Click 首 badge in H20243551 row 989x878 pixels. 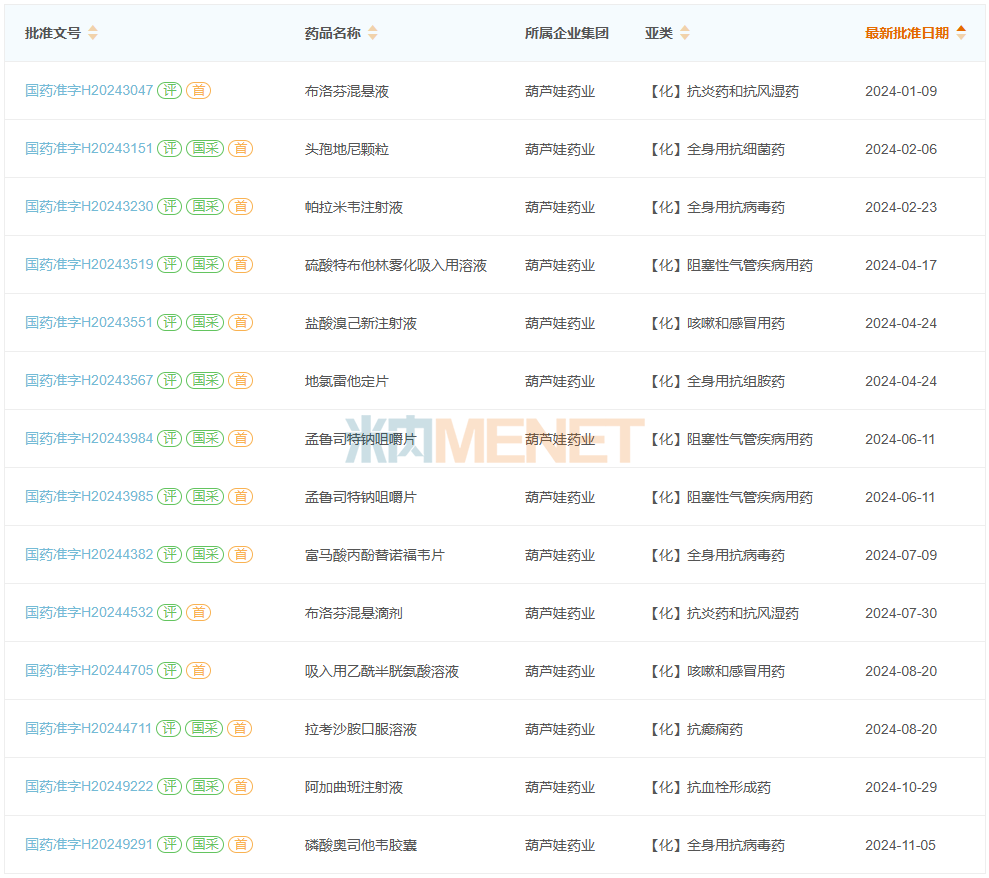point(240,323)
